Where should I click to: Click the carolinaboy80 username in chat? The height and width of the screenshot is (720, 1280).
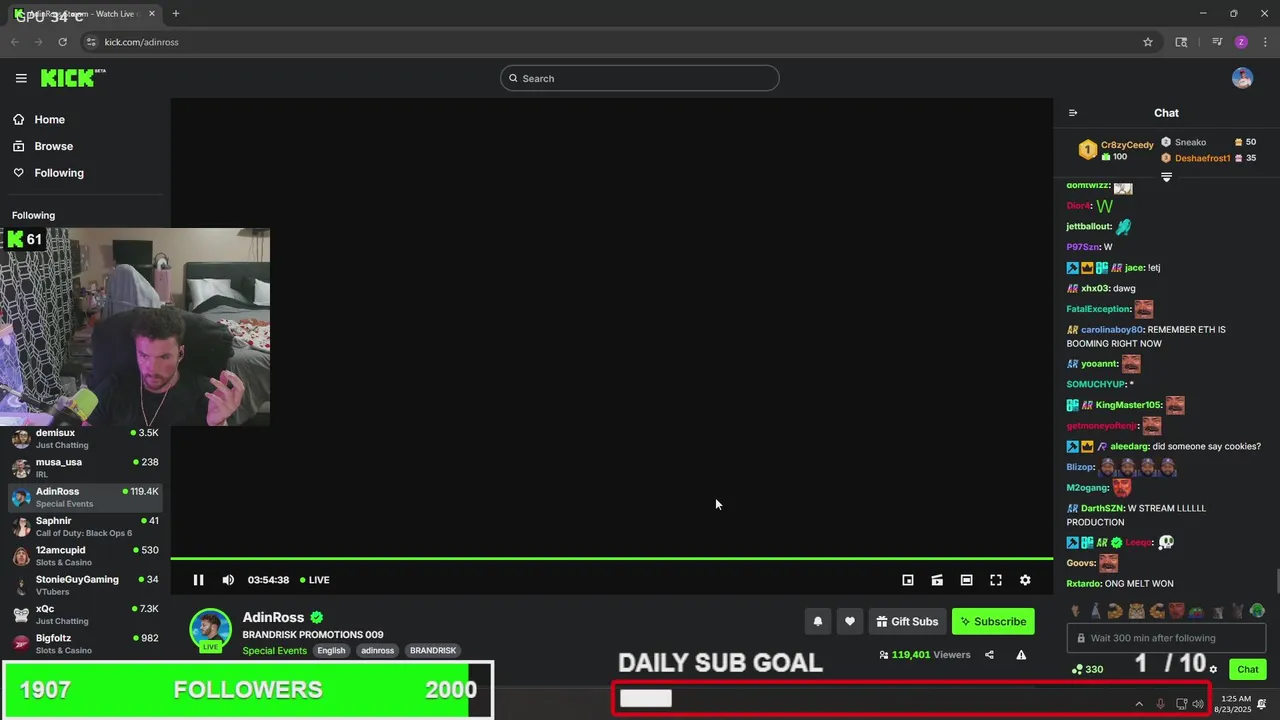[x=1111, y=330]
